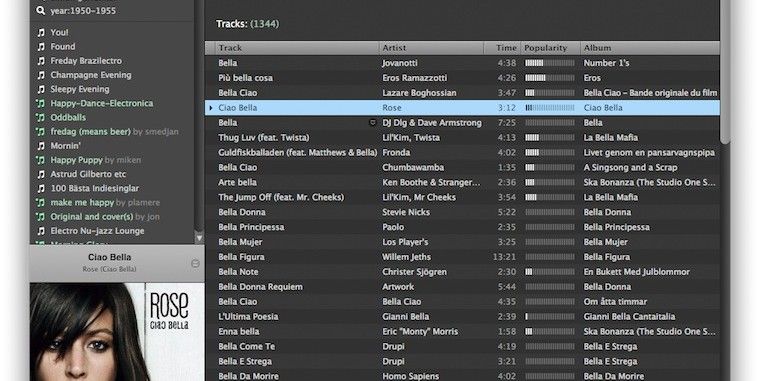
Task: Open album A Singsong and a Scrap
Action: tap(631, 168)
